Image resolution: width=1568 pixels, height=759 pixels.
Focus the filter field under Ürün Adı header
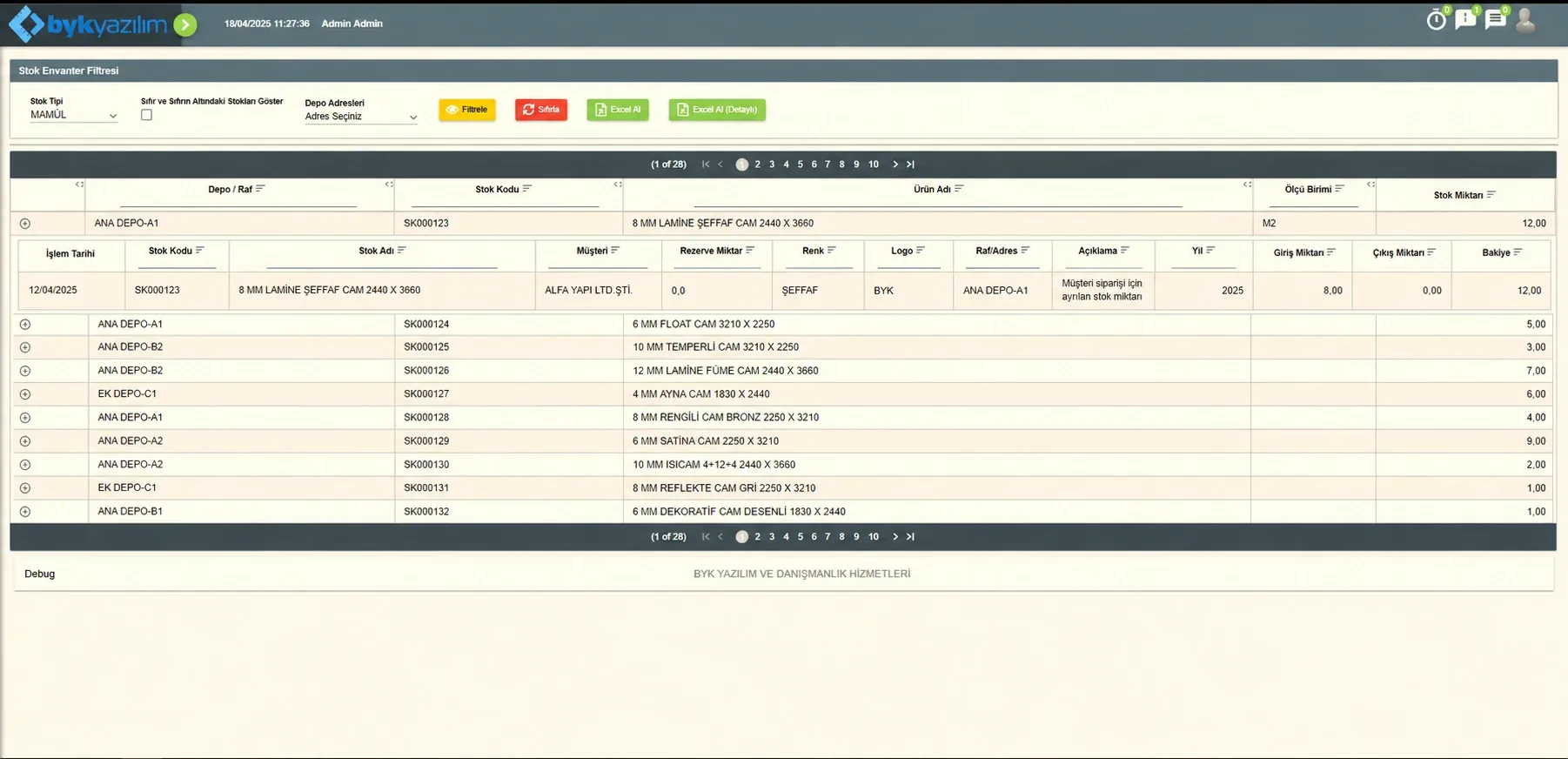(x=938, y=201)
